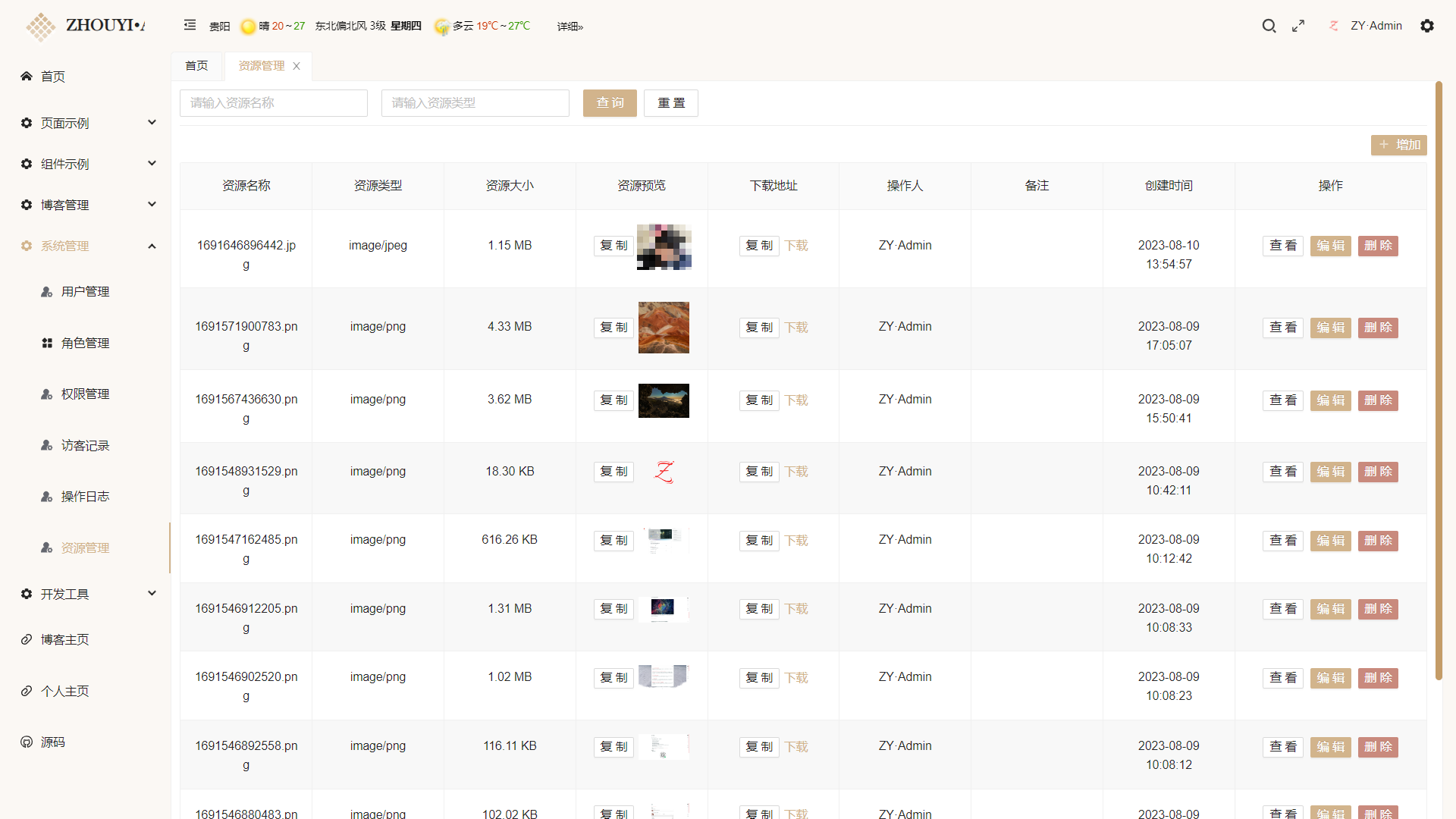
Task: Click the 请输入资源名称 input field
Action: pos(273,102)
